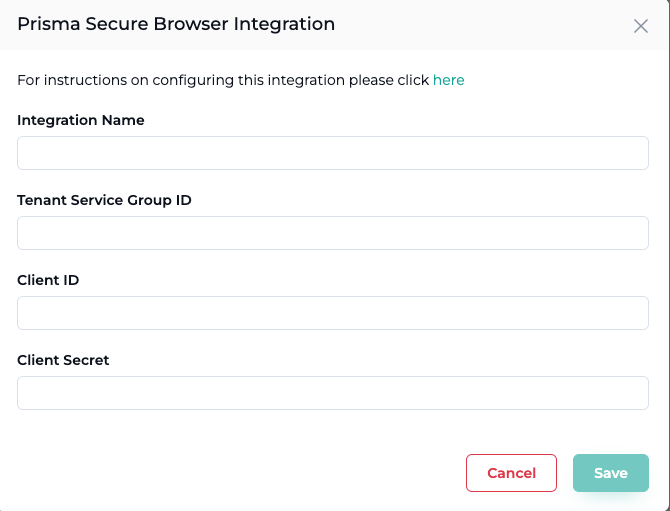Screen dimensions: 670x511
Task: Focus the Integration Name input field
Action: [x=332, y=153]
